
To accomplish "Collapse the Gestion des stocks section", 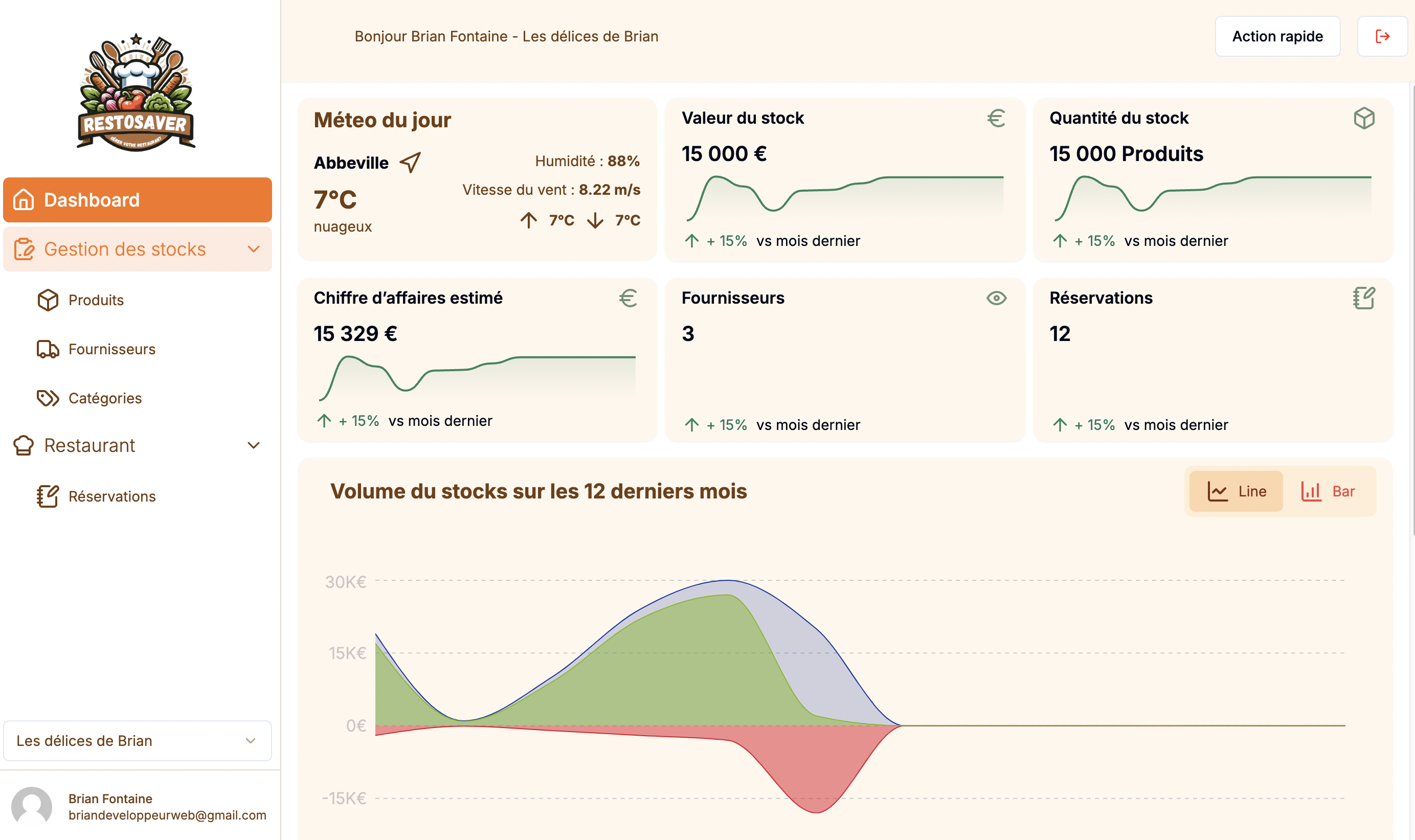I will point(254,249).
